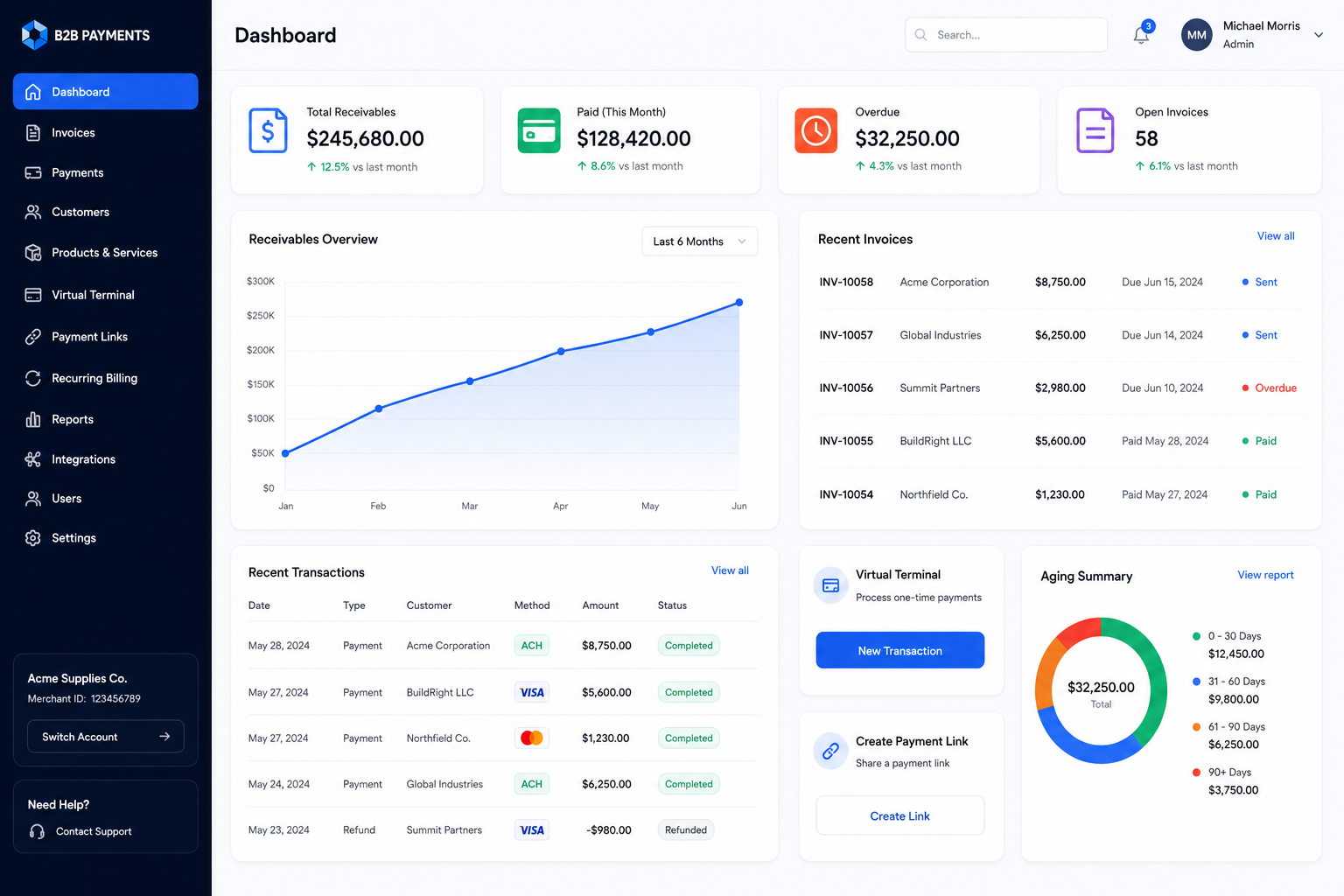Click the Integrations icon in sidebar
This screenshot has width=1344, height=896.
click(x=33, y=459)
